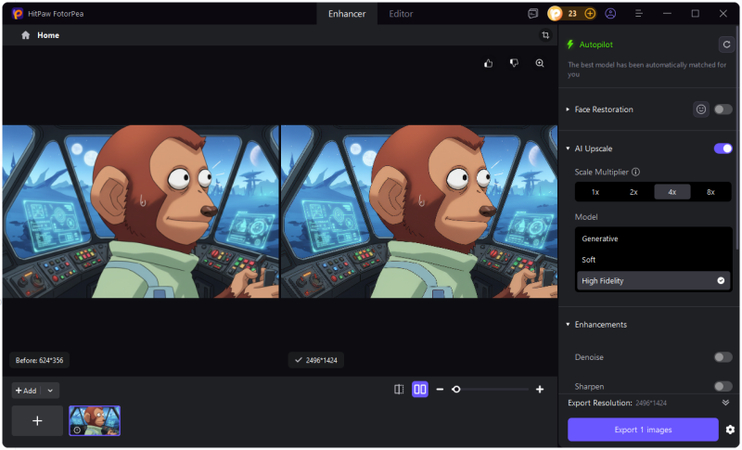The height and width of the screenshot is (450, 742).
Task: Click the thumbs down feedback icon
Action: 514,63
